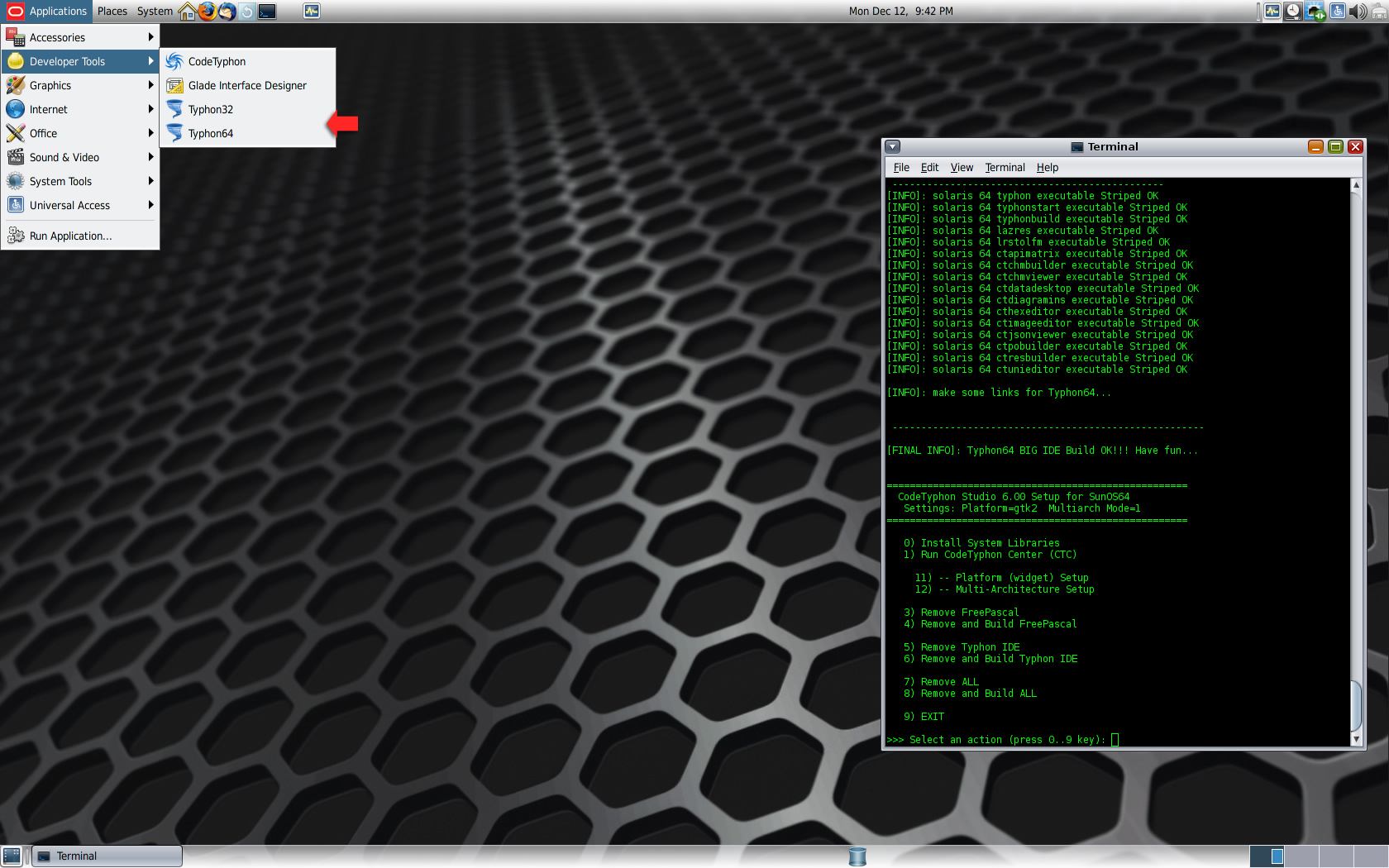Open the System Tools category
Screen dimensions: 1389x868
tap(80, 181)
